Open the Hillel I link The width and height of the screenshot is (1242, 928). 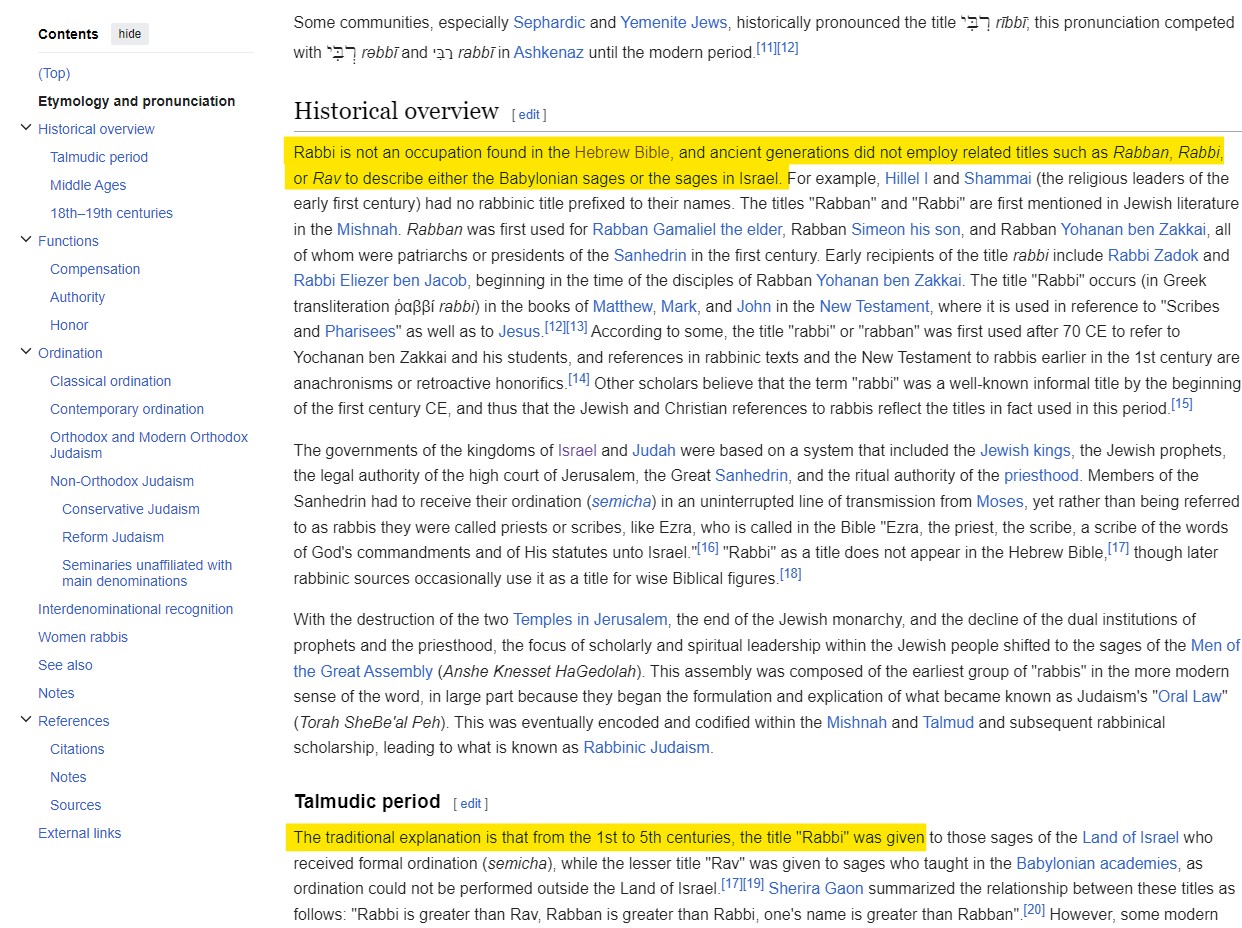(907, 179)
